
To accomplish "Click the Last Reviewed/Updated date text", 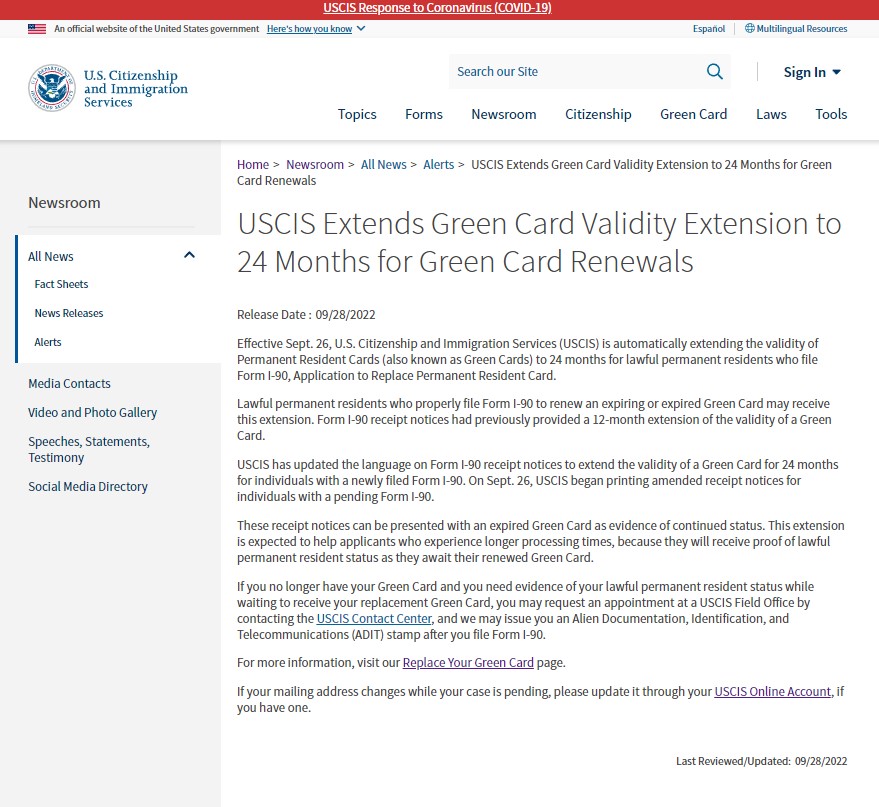I will 761,761.
